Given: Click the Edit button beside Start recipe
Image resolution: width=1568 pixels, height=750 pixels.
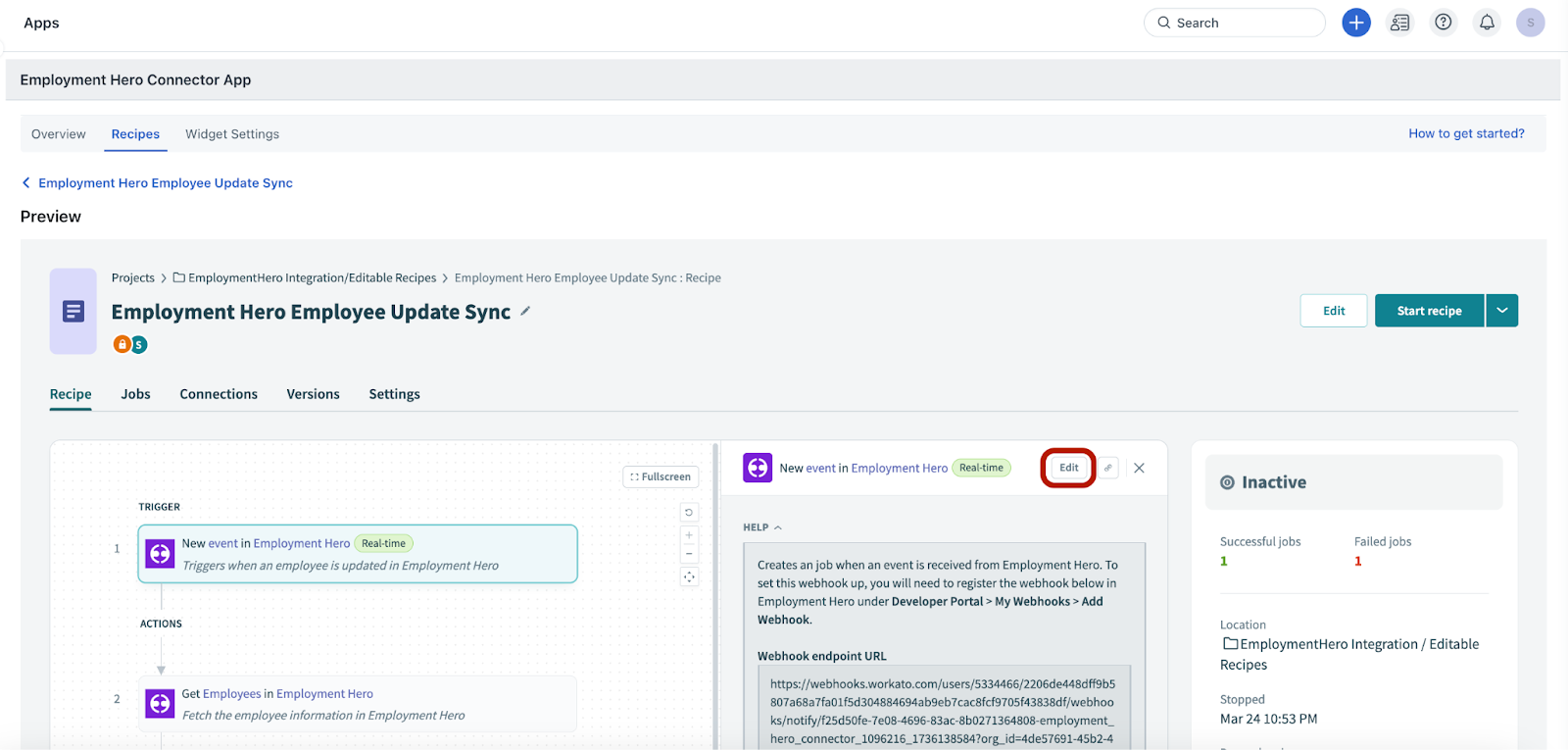Looking at the screenshot, I should pyautogui.click(x=1334, y=311).
